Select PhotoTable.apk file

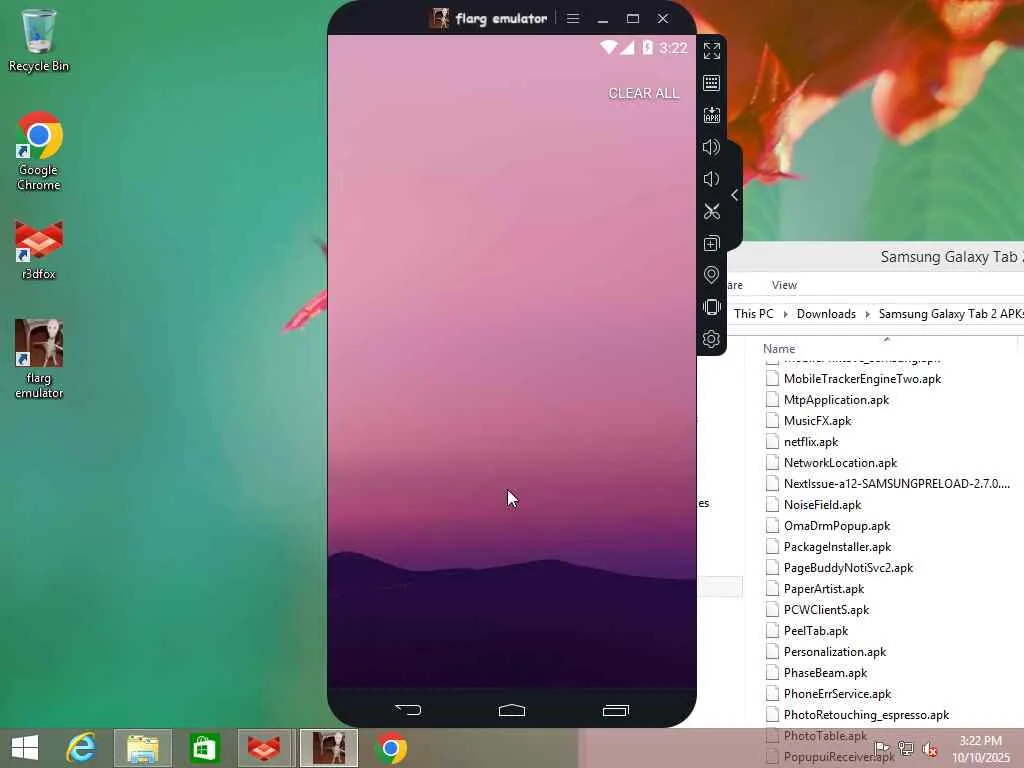[x=825, y=735]
